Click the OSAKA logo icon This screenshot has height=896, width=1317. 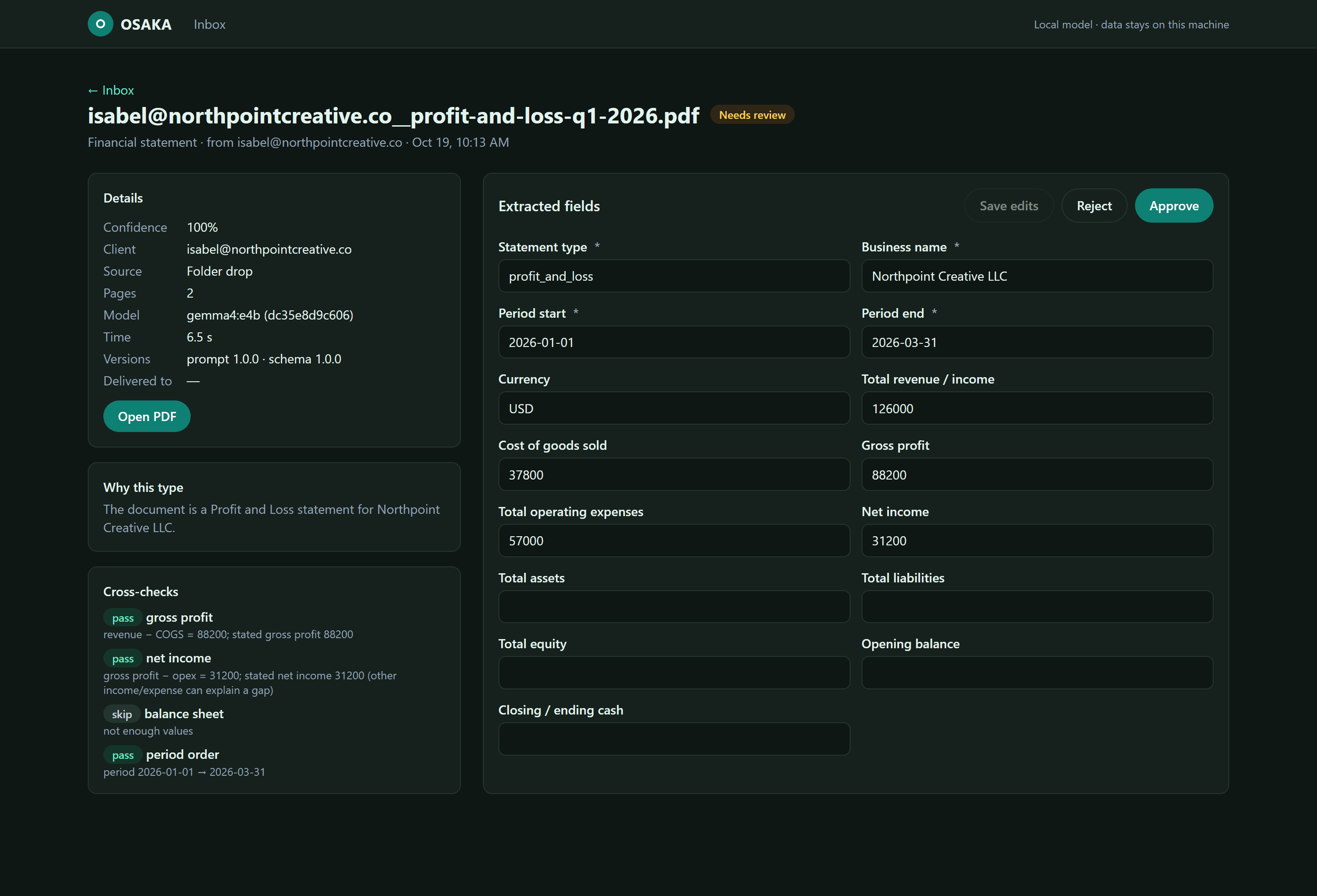(100, 24)
